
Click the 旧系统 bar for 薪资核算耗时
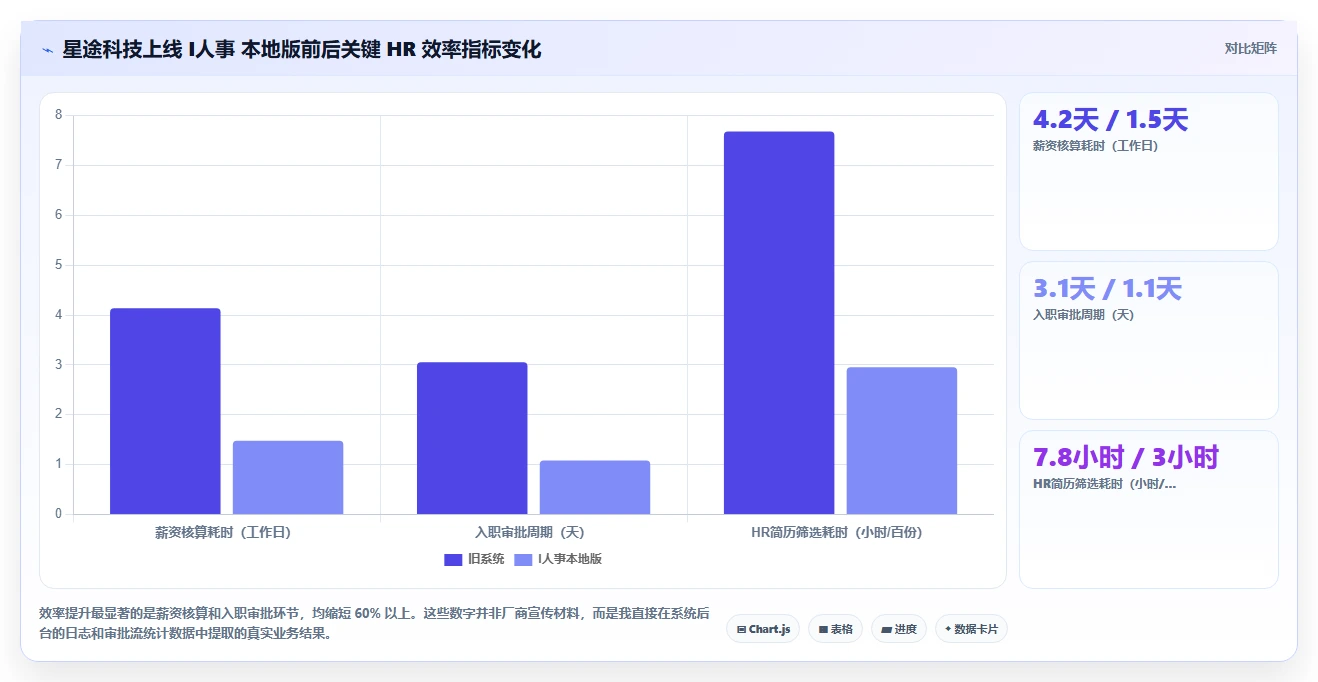tap(165, 411)
